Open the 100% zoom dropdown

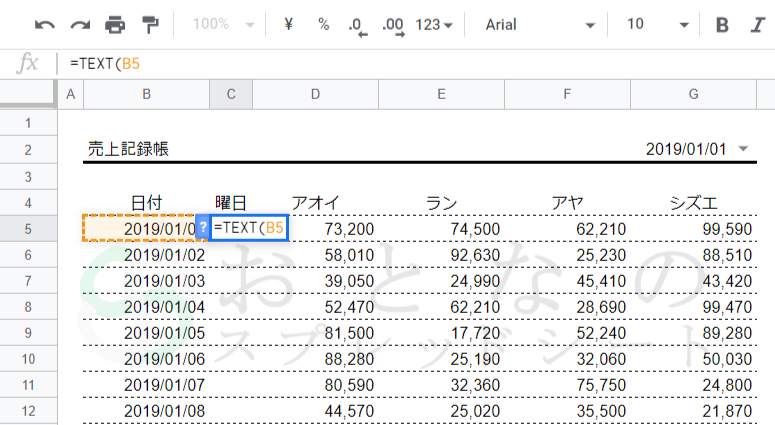[x=223, y=24]
